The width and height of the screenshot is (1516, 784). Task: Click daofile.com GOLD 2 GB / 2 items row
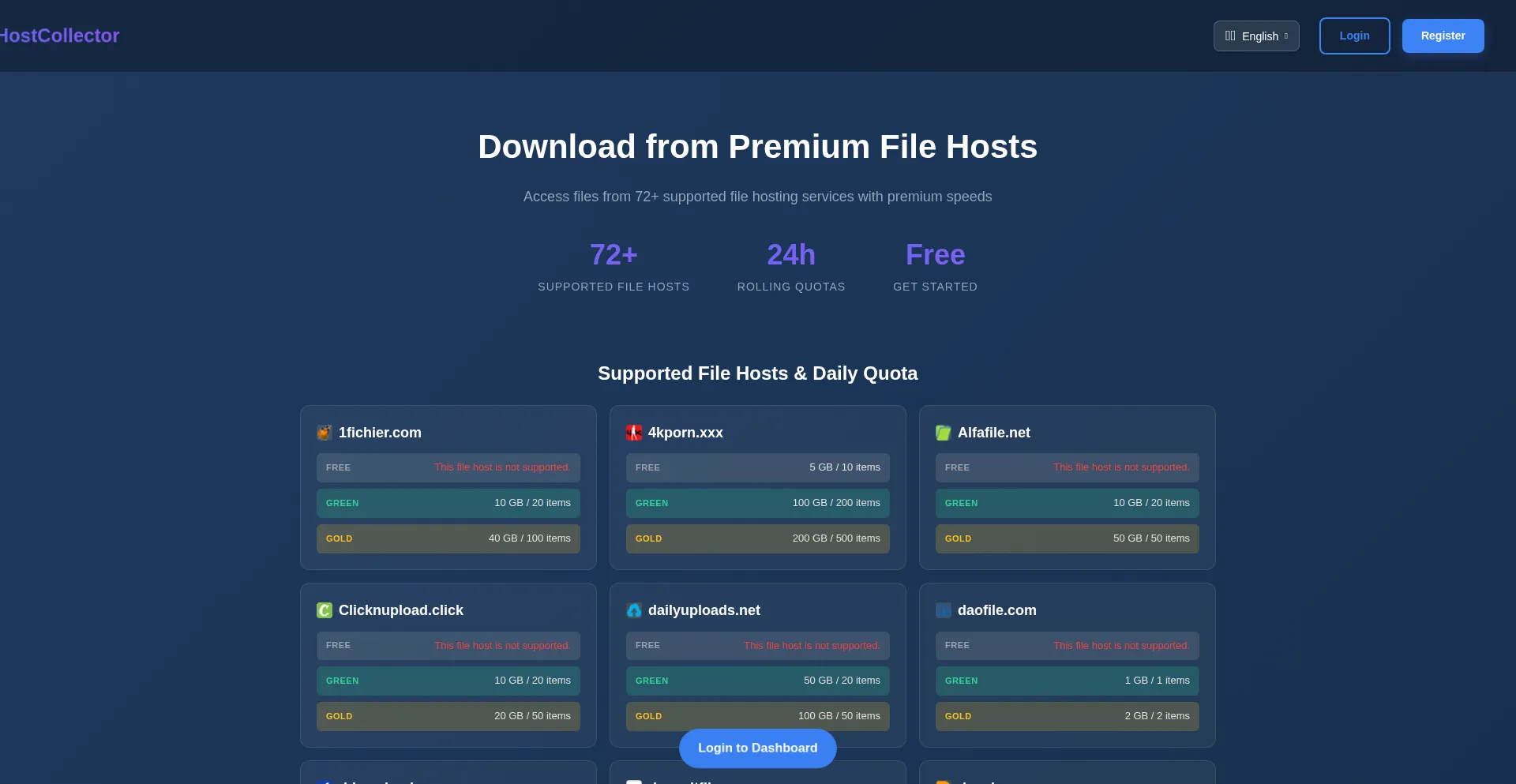click(x=1067, y=716)
